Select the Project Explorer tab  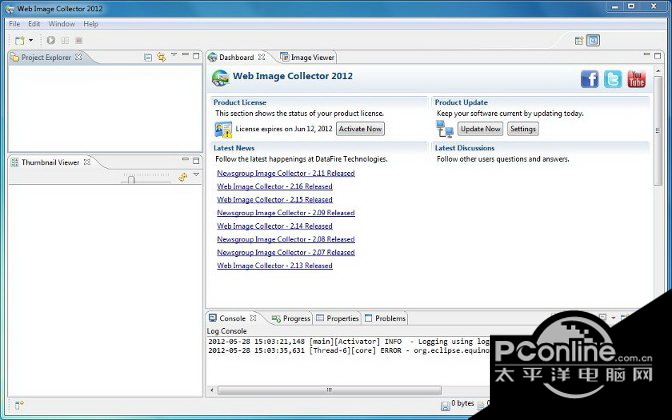46,57
